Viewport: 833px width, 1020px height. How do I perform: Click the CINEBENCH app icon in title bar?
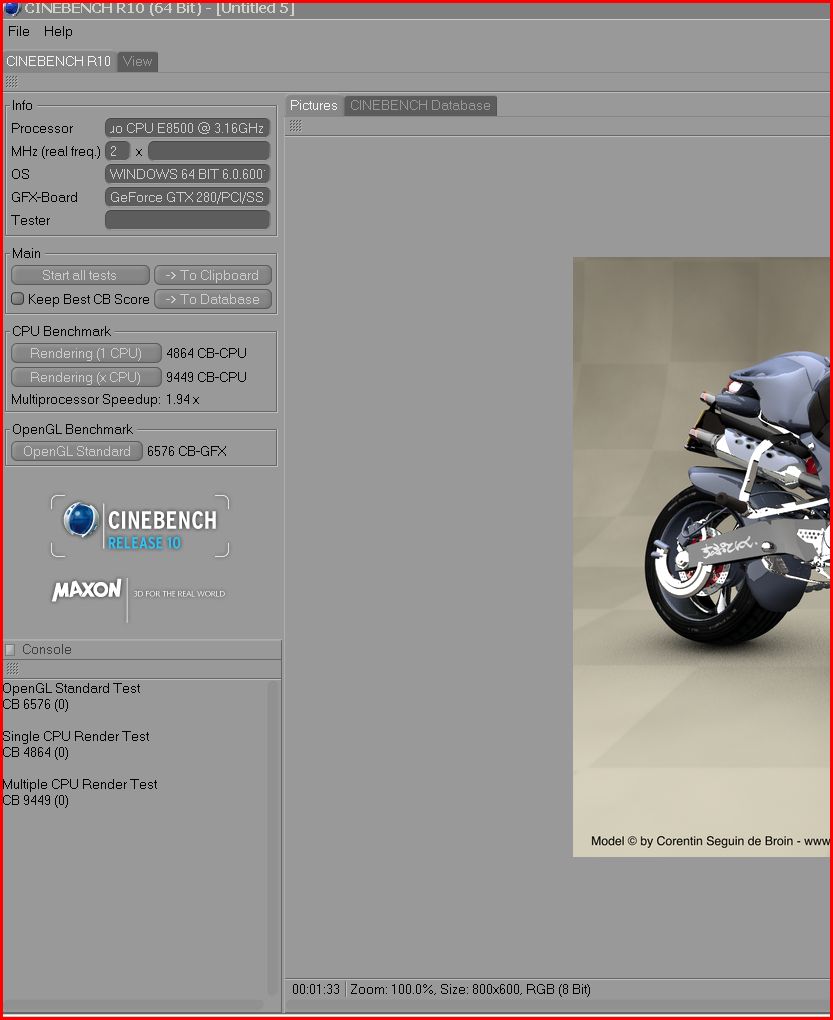pos(12,8)
